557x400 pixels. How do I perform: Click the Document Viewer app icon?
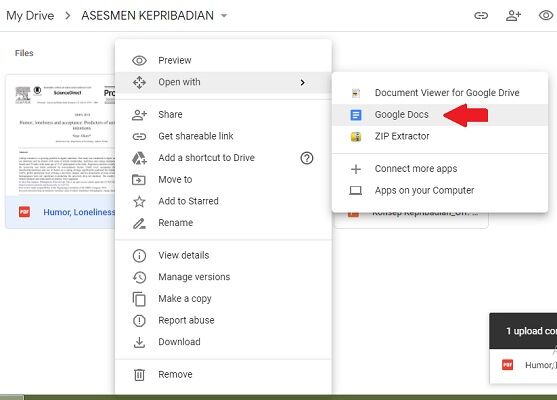pyautogui.click(x=356, y=93)
